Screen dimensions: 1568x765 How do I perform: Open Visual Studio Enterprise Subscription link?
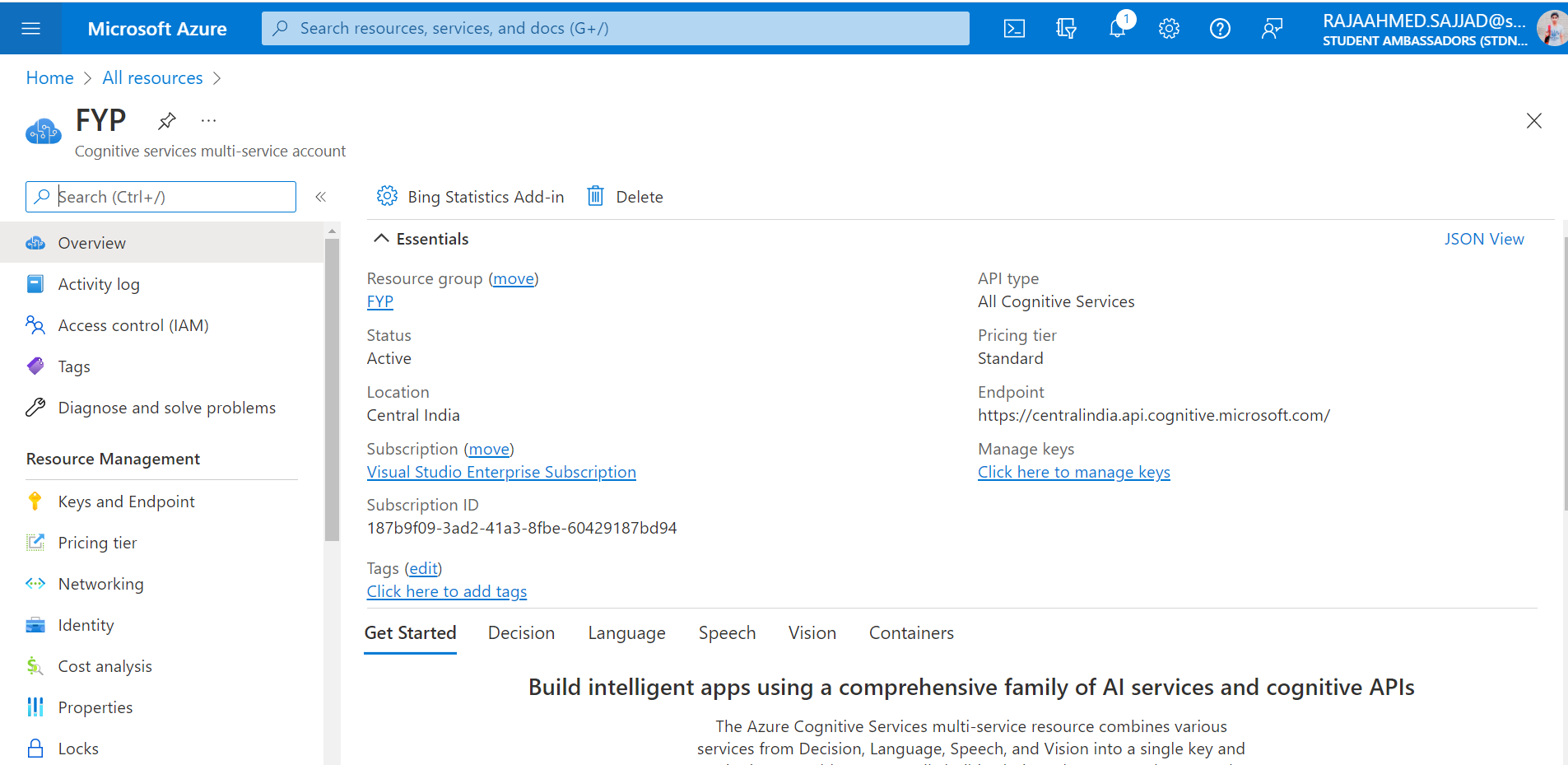point(501,472)
